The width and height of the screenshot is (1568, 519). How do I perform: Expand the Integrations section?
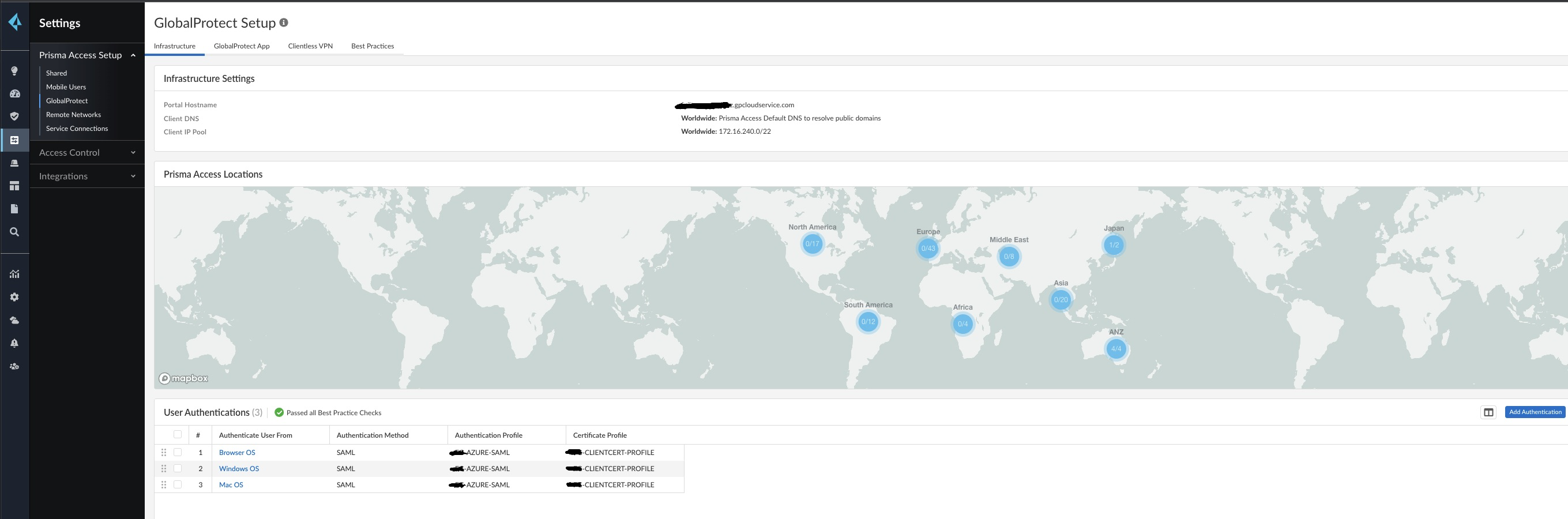click(x=133, y=176)
